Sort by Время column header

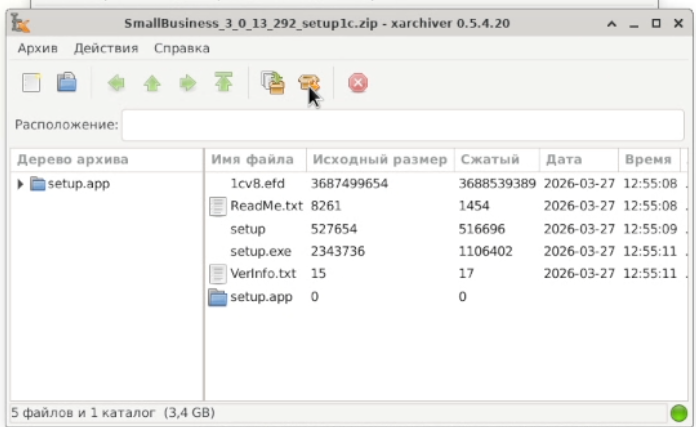click(x=649, y=160)
